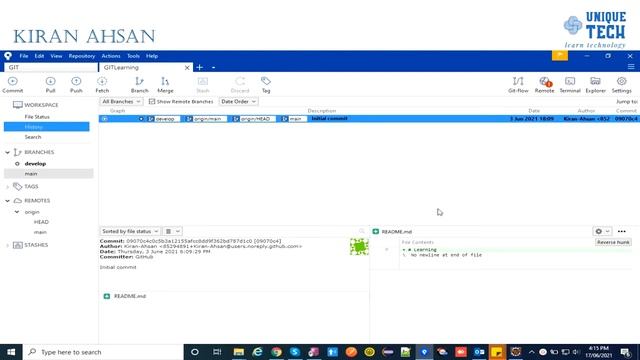The image size is (640, 360).
Task: Click the Sourcetree logo icon
Action: 8,56
